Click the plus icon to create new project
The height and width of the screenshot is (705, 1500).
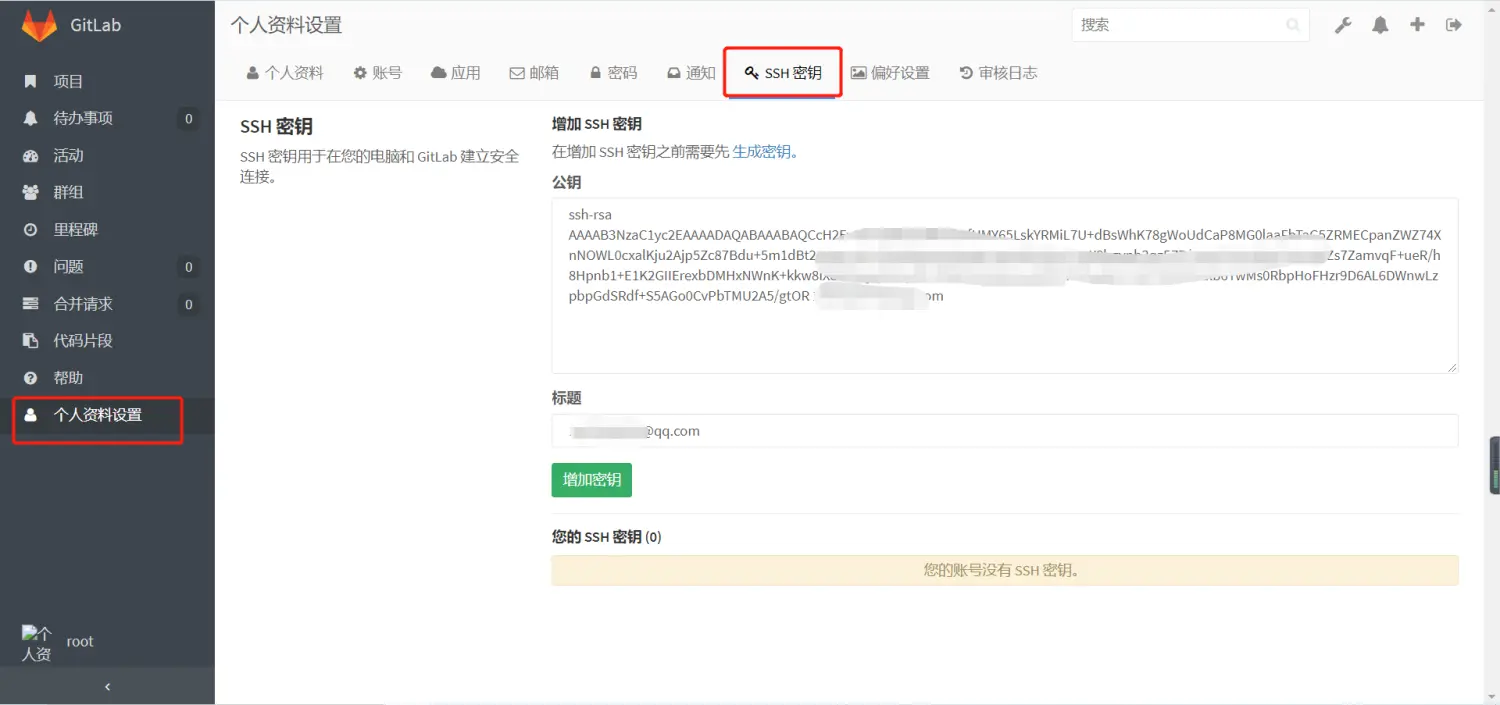(x=1417, y=24)
